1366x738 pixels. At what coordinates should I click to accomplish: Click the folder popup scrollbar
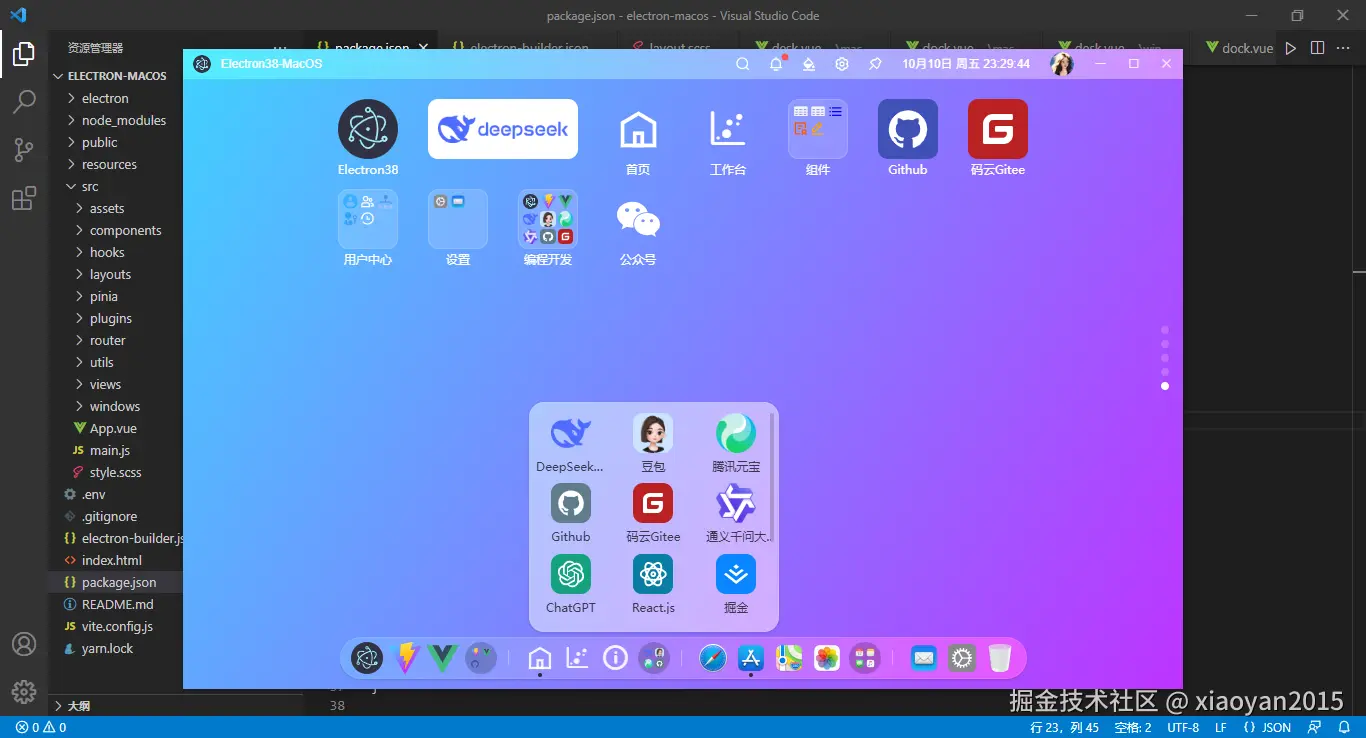tap(772, 477)
